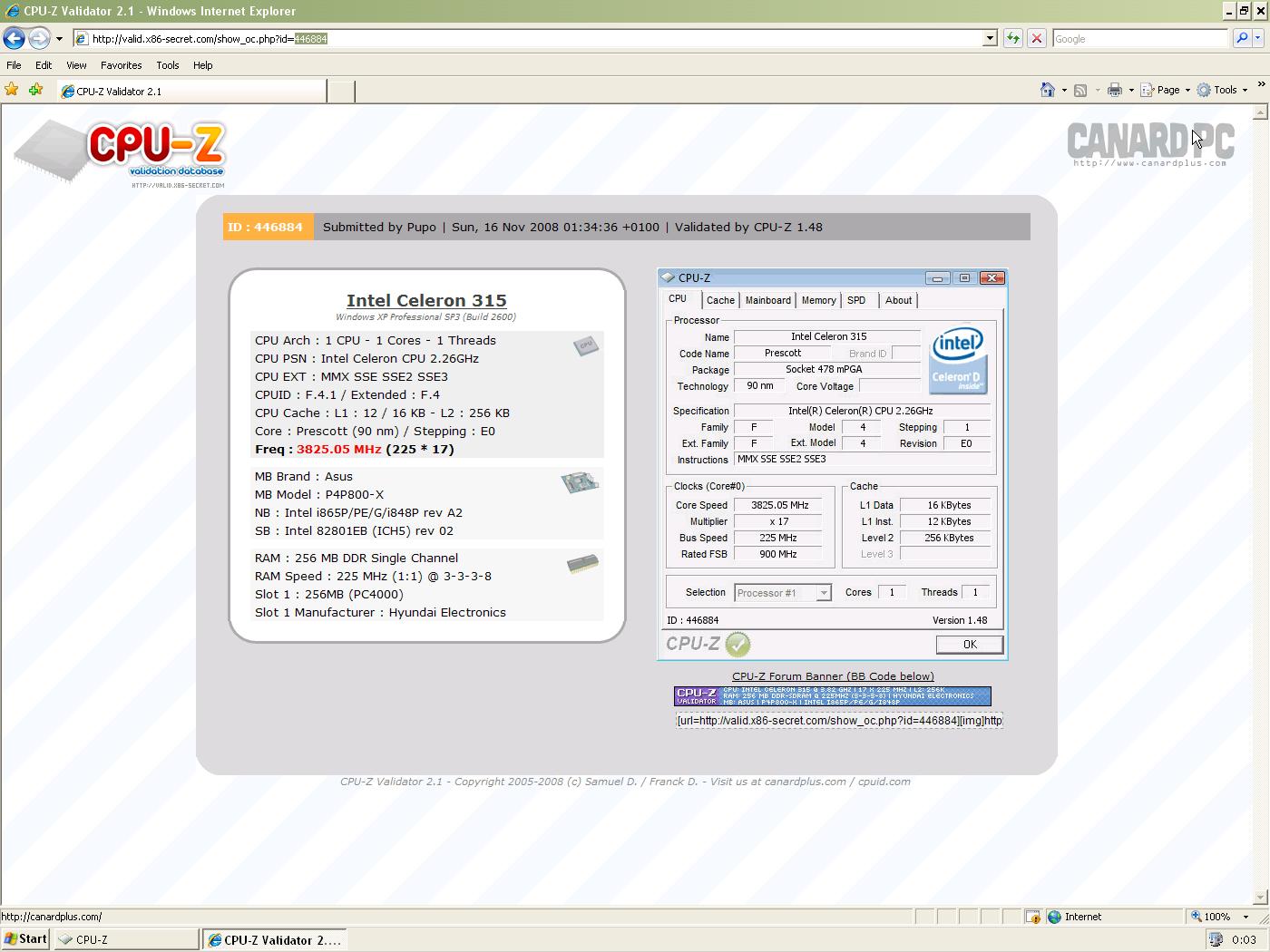Open the search provider options dropdown
This screenshot has width=1270, height=952.
pos(1257,39)
